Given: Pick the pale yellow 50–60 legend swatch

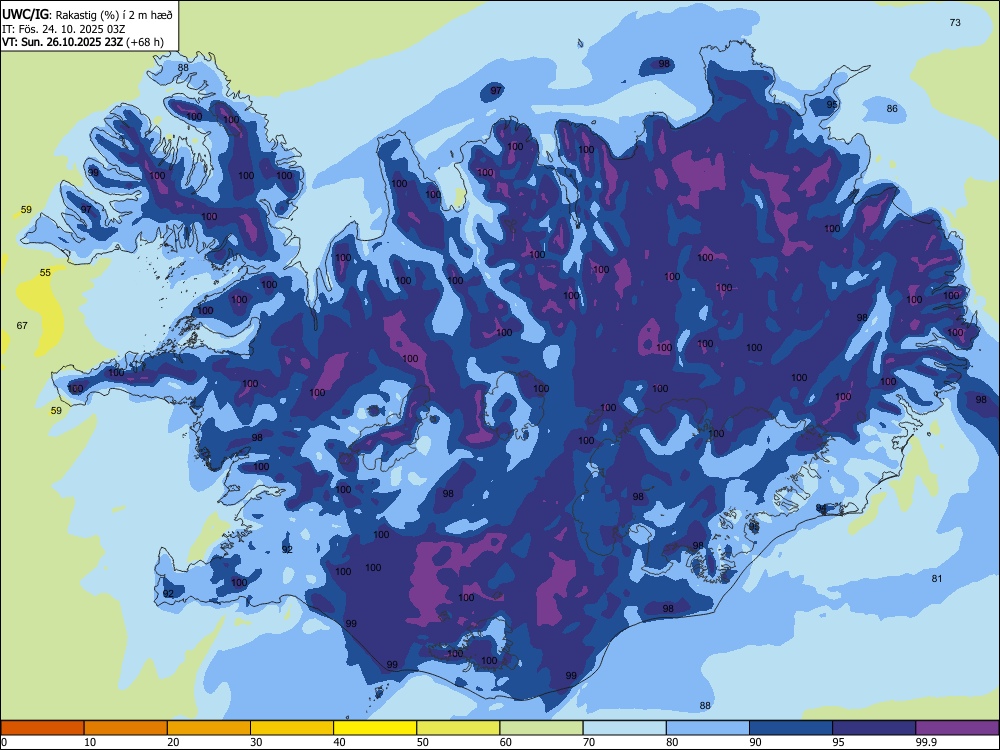Looking at the screenshot, I should click(458, 728).
